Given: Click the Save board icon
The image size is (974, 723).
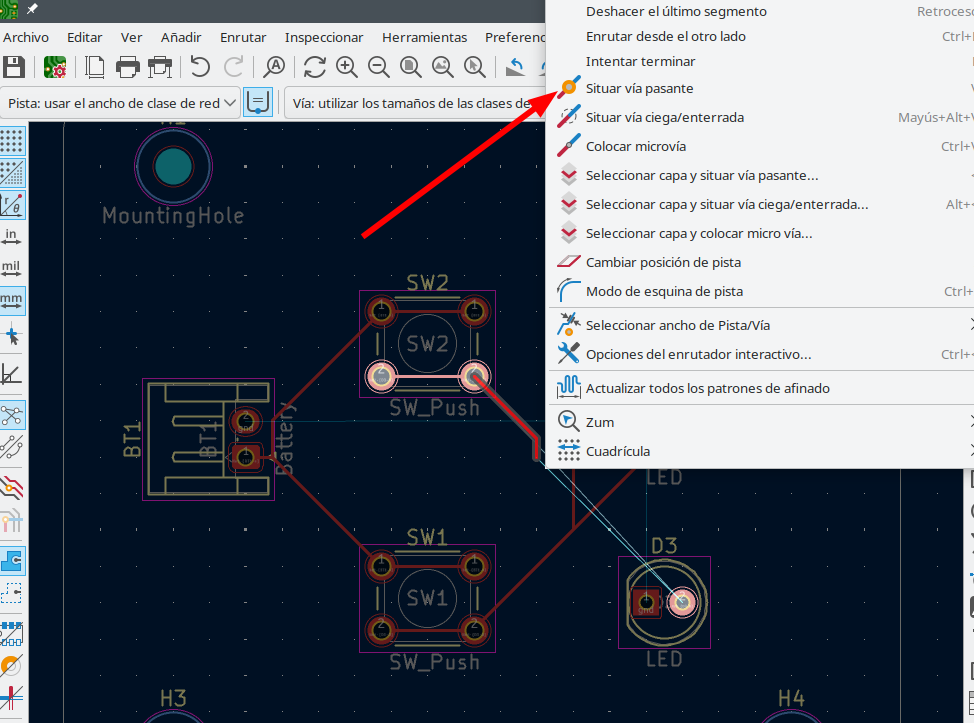Looking at the screenshot, I should [x=14, y=67].
